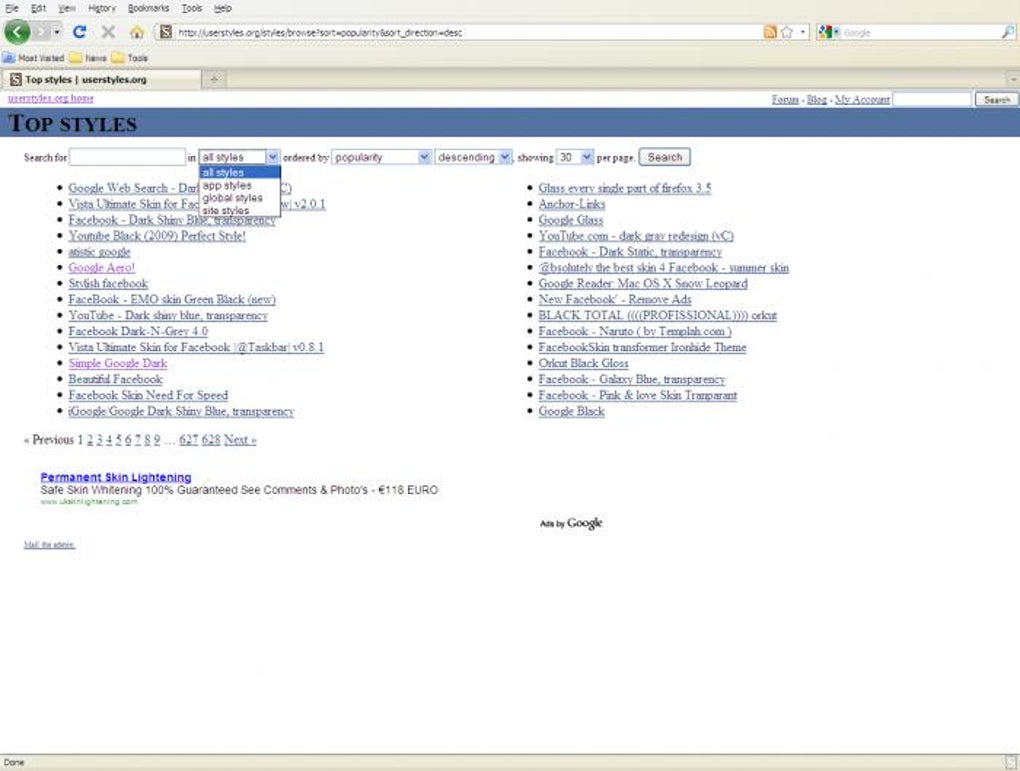
Task: Open the 30 per page dropdown
Action: (x=575, y=157)
